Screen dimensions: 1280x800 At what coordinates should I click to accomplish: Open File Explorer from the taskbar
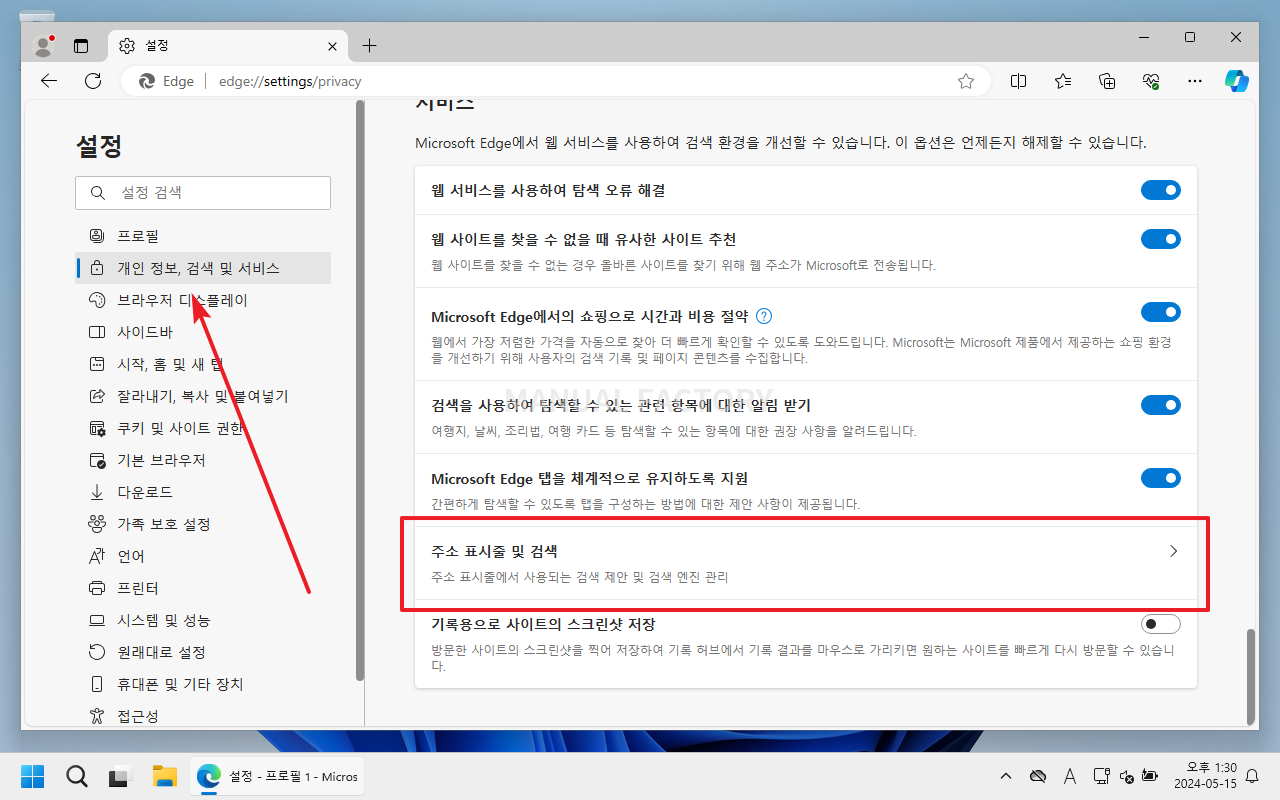(164, 776)
